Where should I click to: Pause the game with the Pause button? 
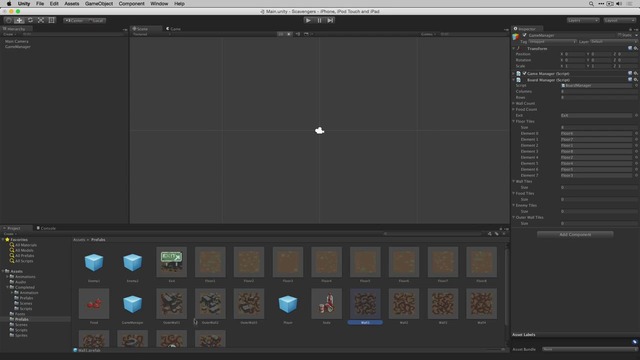pyautogui.click(x=319, y=20)
